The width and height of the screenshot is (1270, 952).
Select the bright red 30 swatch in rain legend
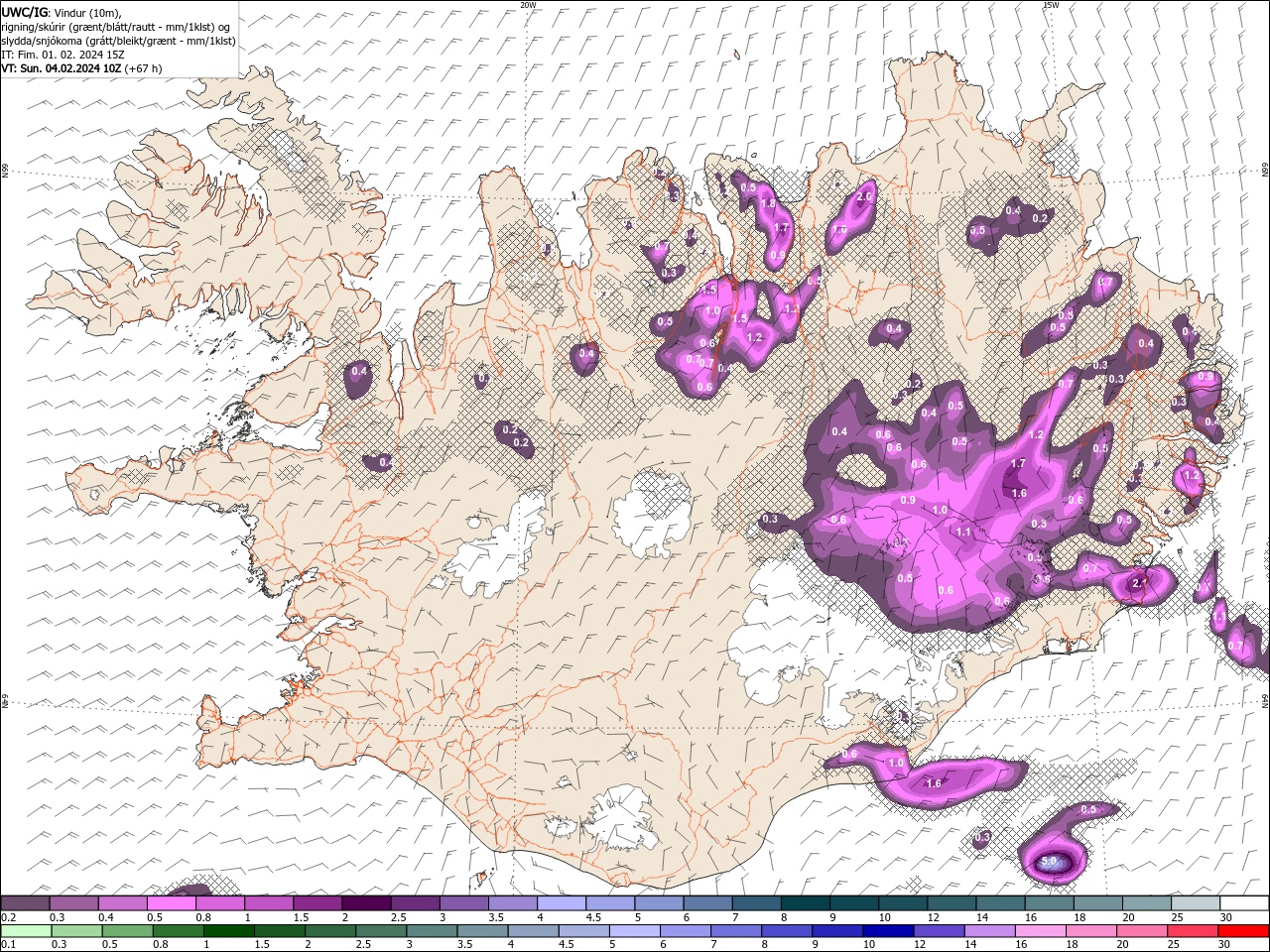click(x=1243, y=930)
